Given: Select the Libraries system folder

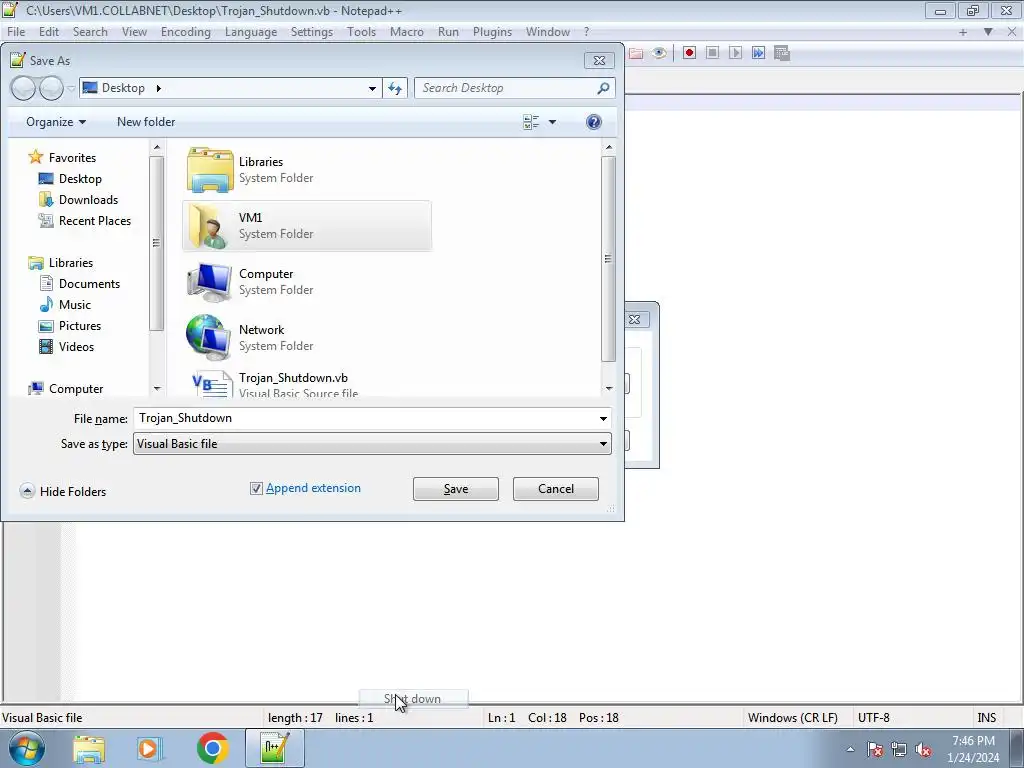Looking at the screenshot, I should (306, 170).
